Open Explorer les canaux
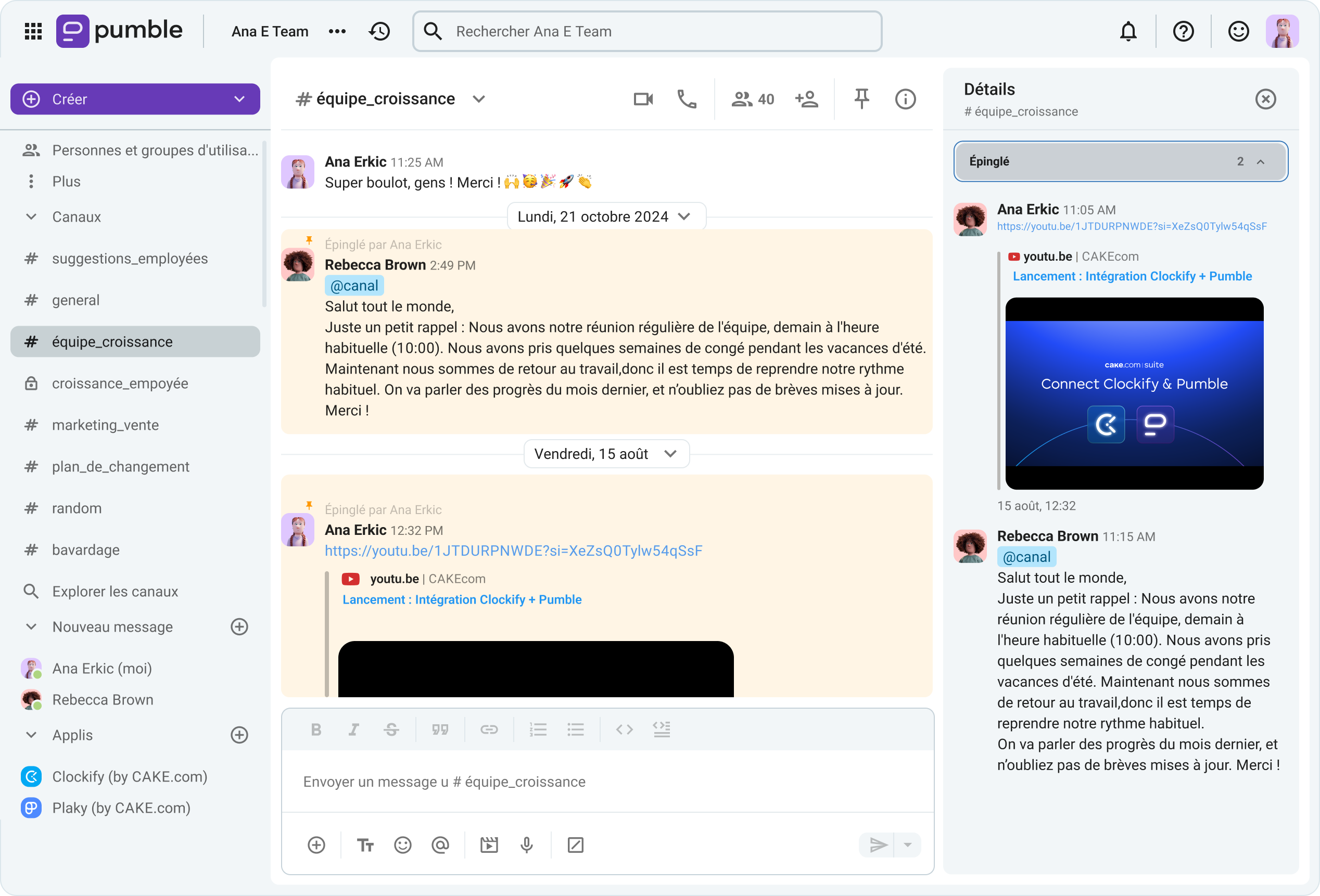 coord(116,591)
